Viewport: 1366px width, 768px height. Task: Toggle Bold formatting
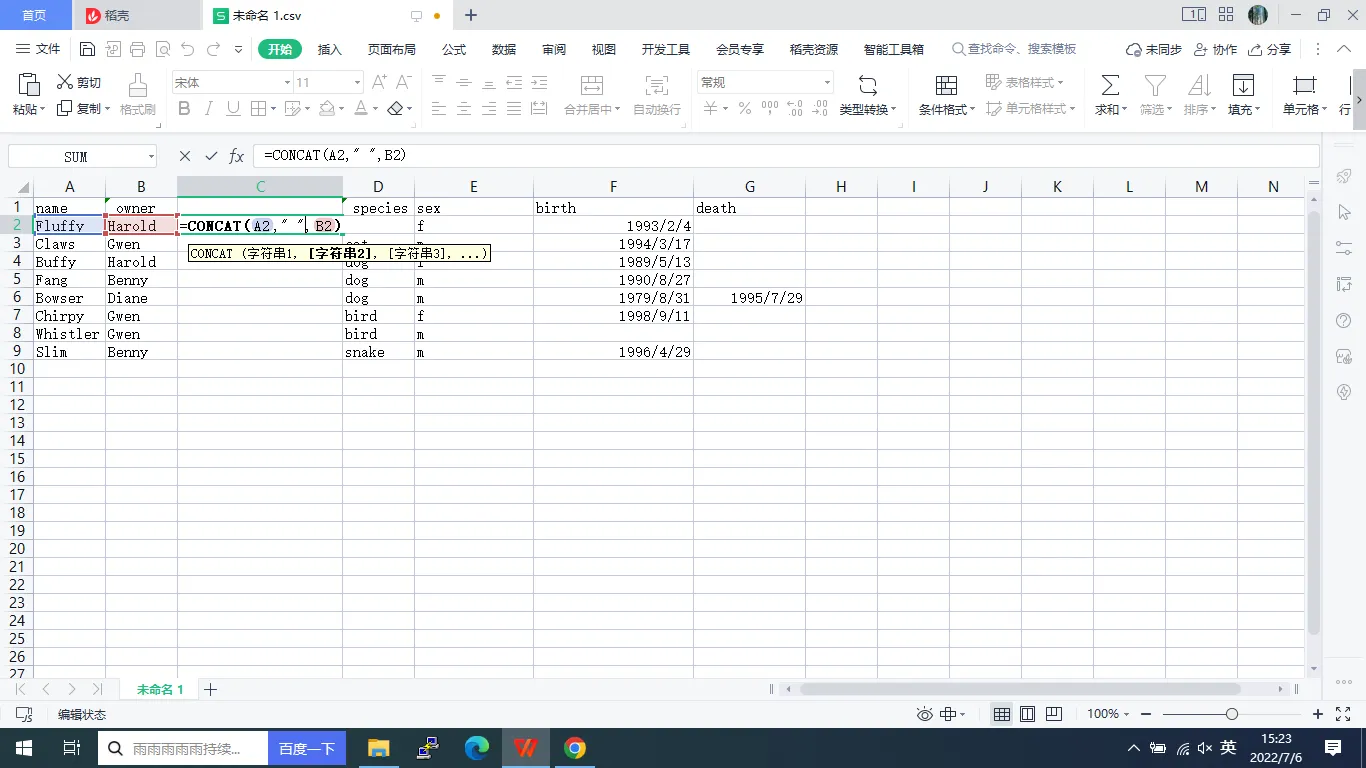coord(184,109)
